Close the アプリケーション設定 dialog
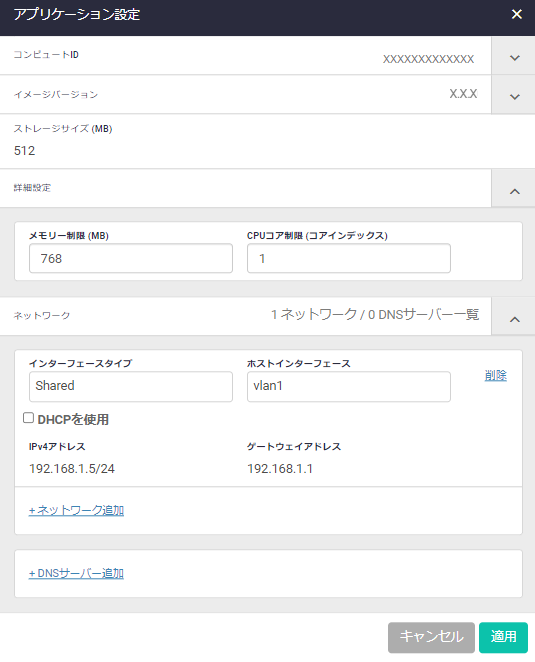The width and height of the screenshot is (535, 662). [x=516, y=14]
